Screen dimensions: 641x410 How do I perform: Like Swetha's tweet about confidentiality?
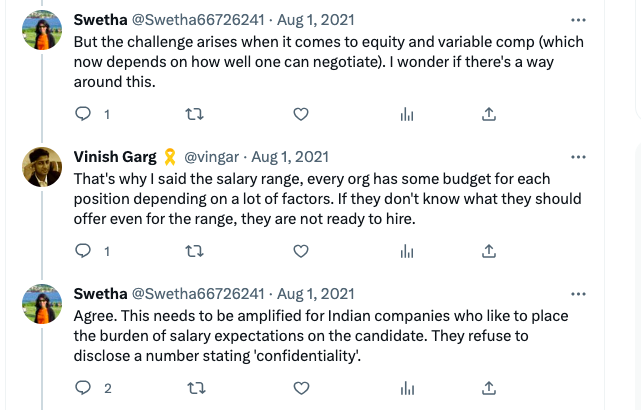tap(301, 388)
